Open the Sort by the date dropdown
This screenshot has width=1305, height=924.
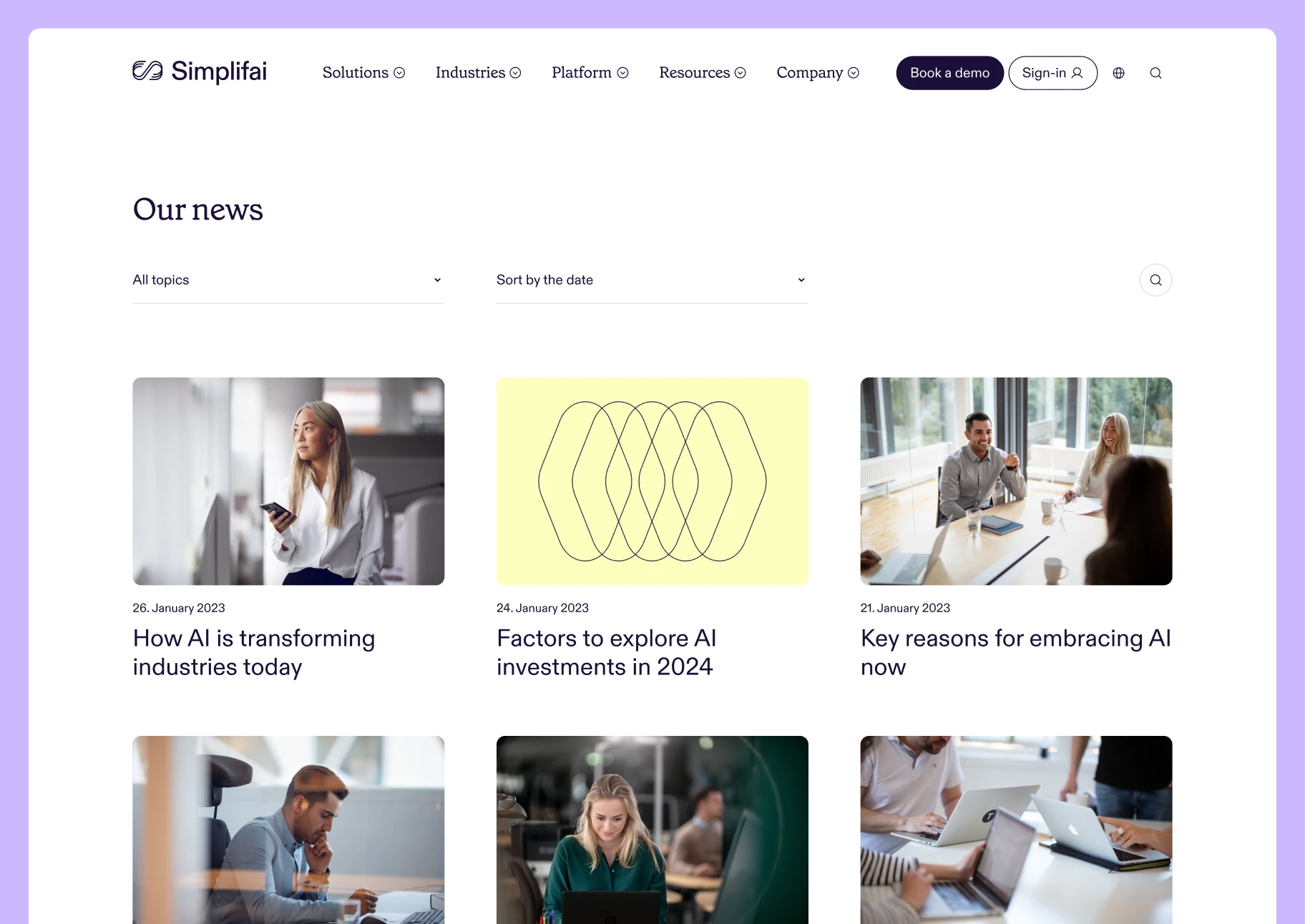pos(652,280)
